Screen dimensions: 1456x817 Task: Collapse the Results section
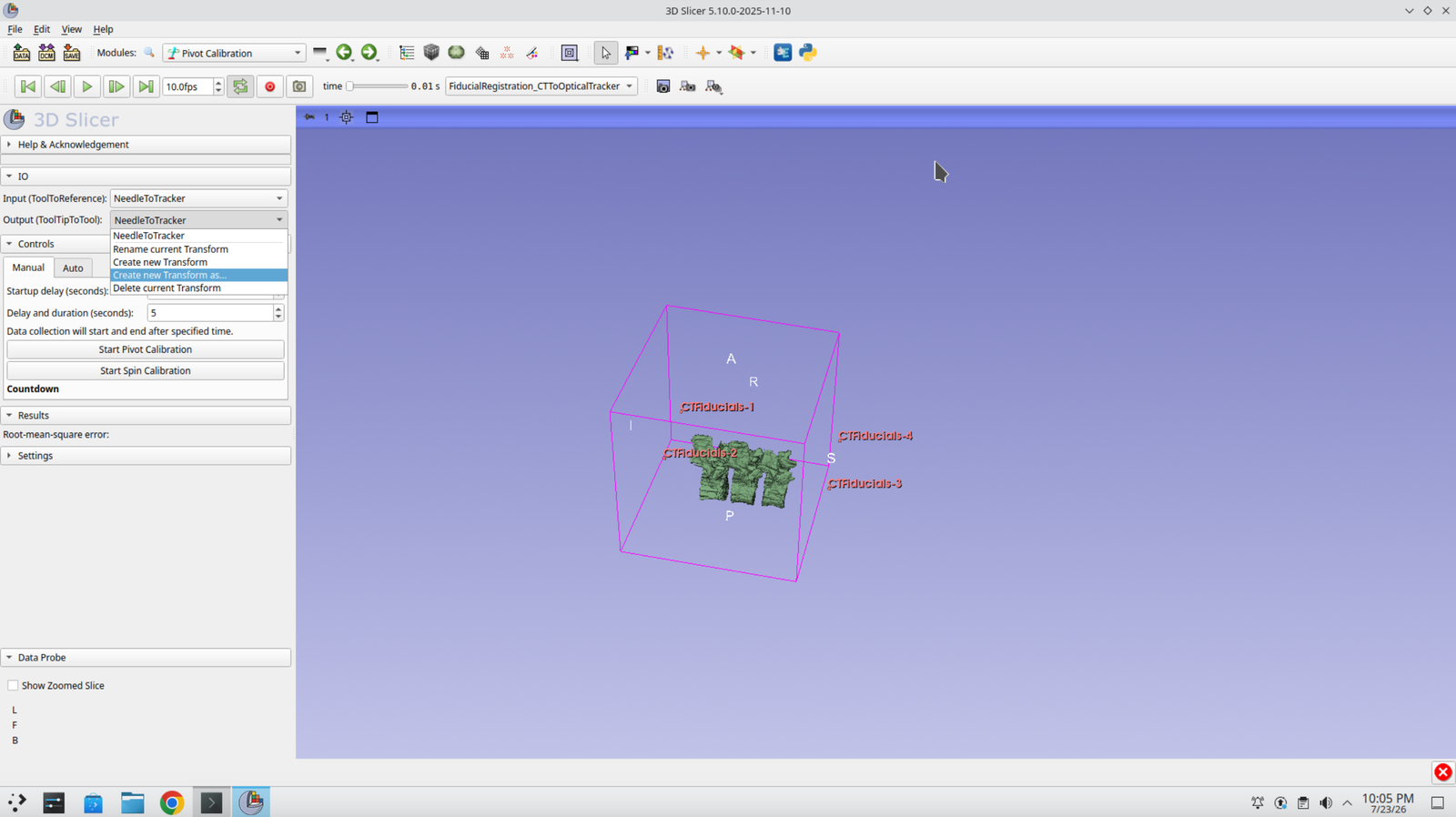[146, 416]
